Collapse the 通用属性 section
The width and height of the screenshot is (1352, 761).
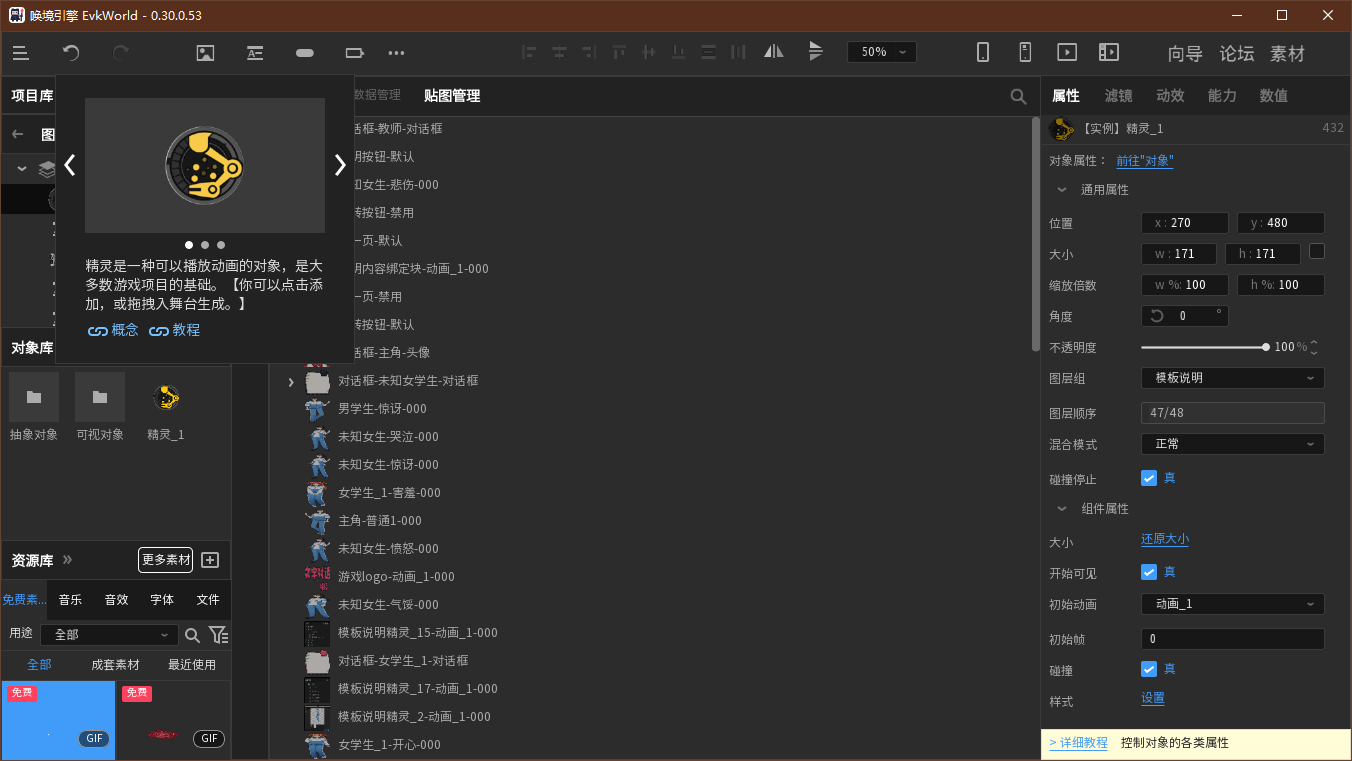[x=1062, y=189]
